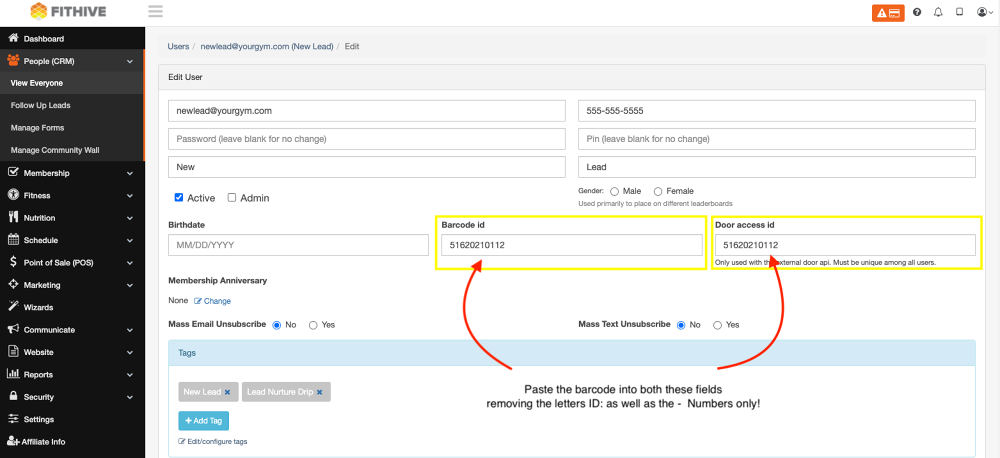Click the Add Tag button

point(204,421)
